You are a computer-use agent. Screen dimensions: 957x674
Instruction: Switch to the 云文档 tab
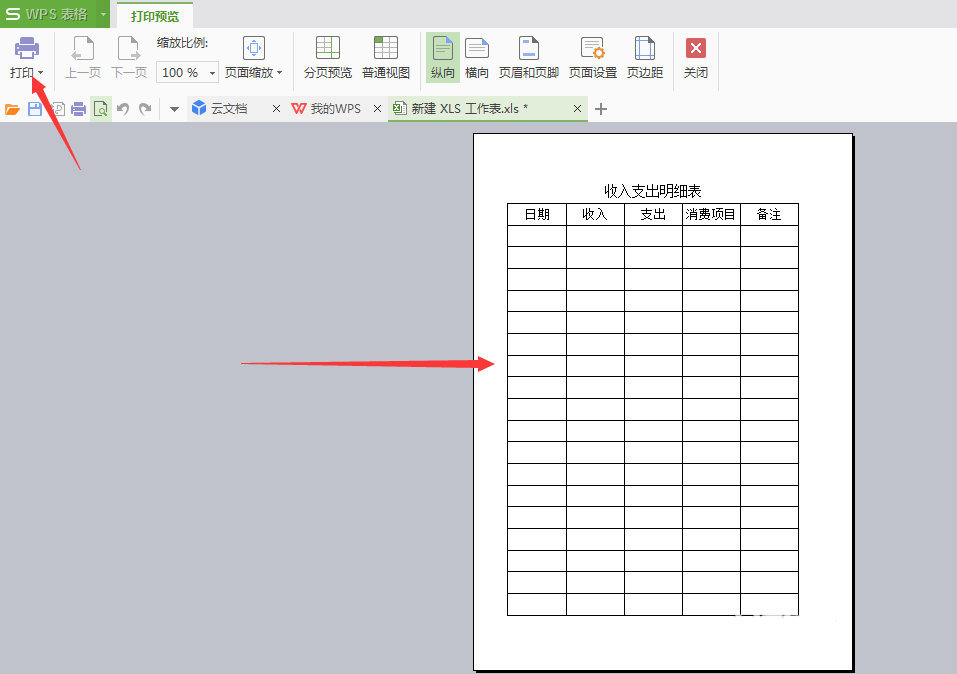[x=228, y=109]
